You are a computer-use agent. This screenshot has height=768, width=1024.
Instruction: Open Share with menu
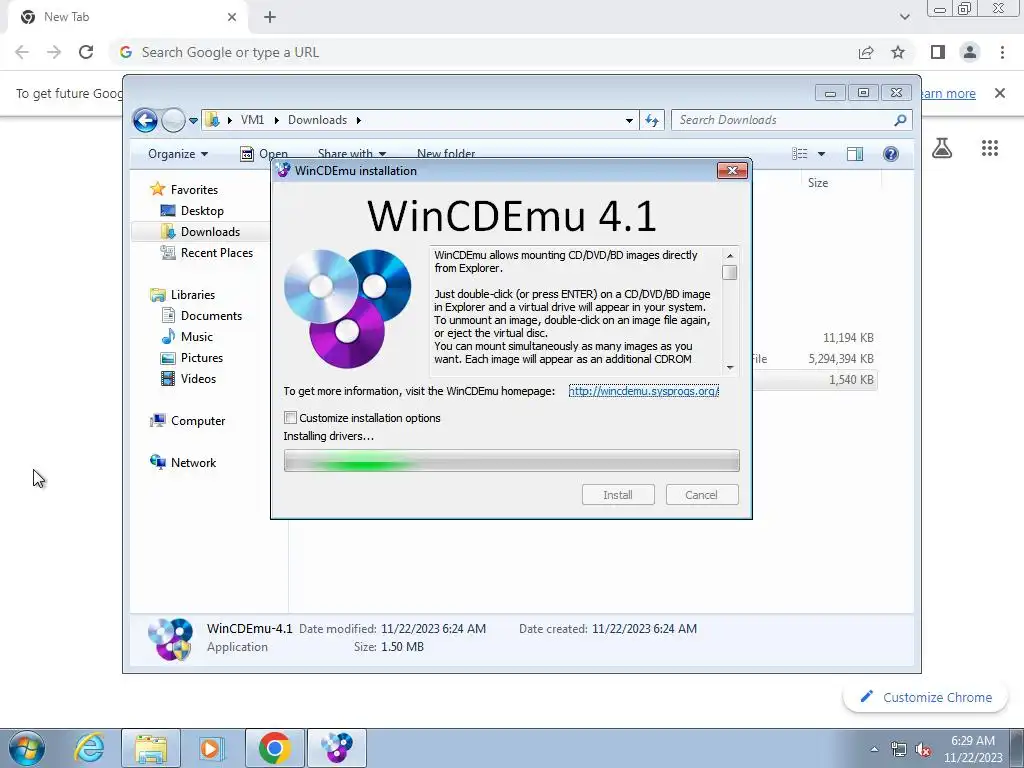[352, 153]
